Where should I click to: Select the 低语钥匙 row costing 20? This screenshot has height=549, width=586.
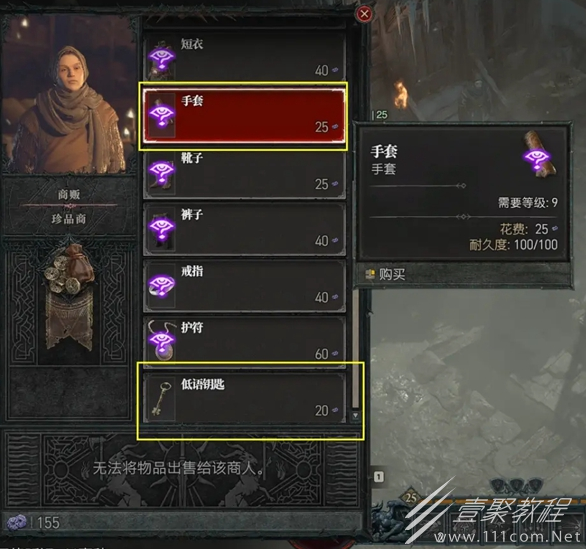pos(244,398)
